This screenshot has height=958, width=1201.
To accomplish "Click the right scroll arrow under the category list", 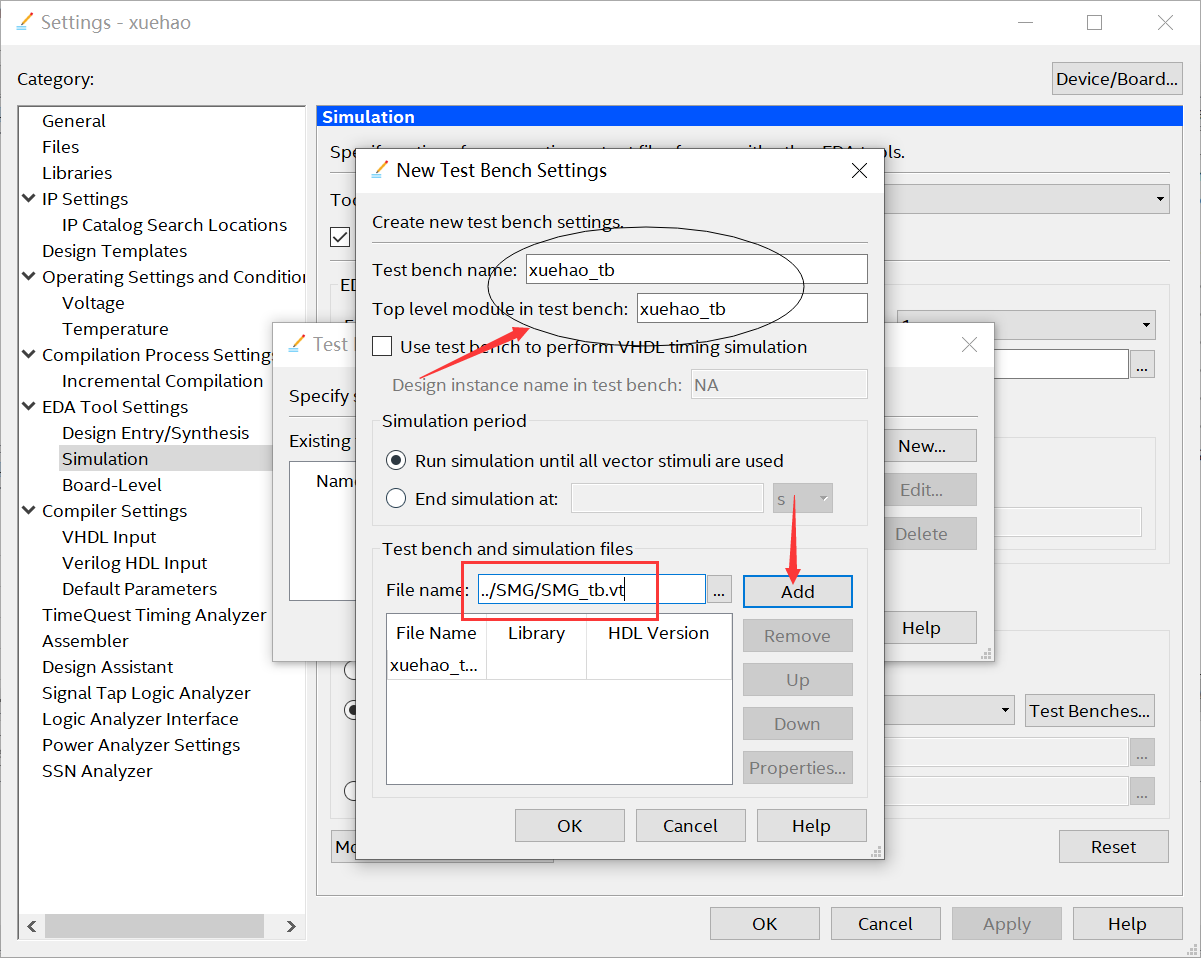I will point(290,926).
